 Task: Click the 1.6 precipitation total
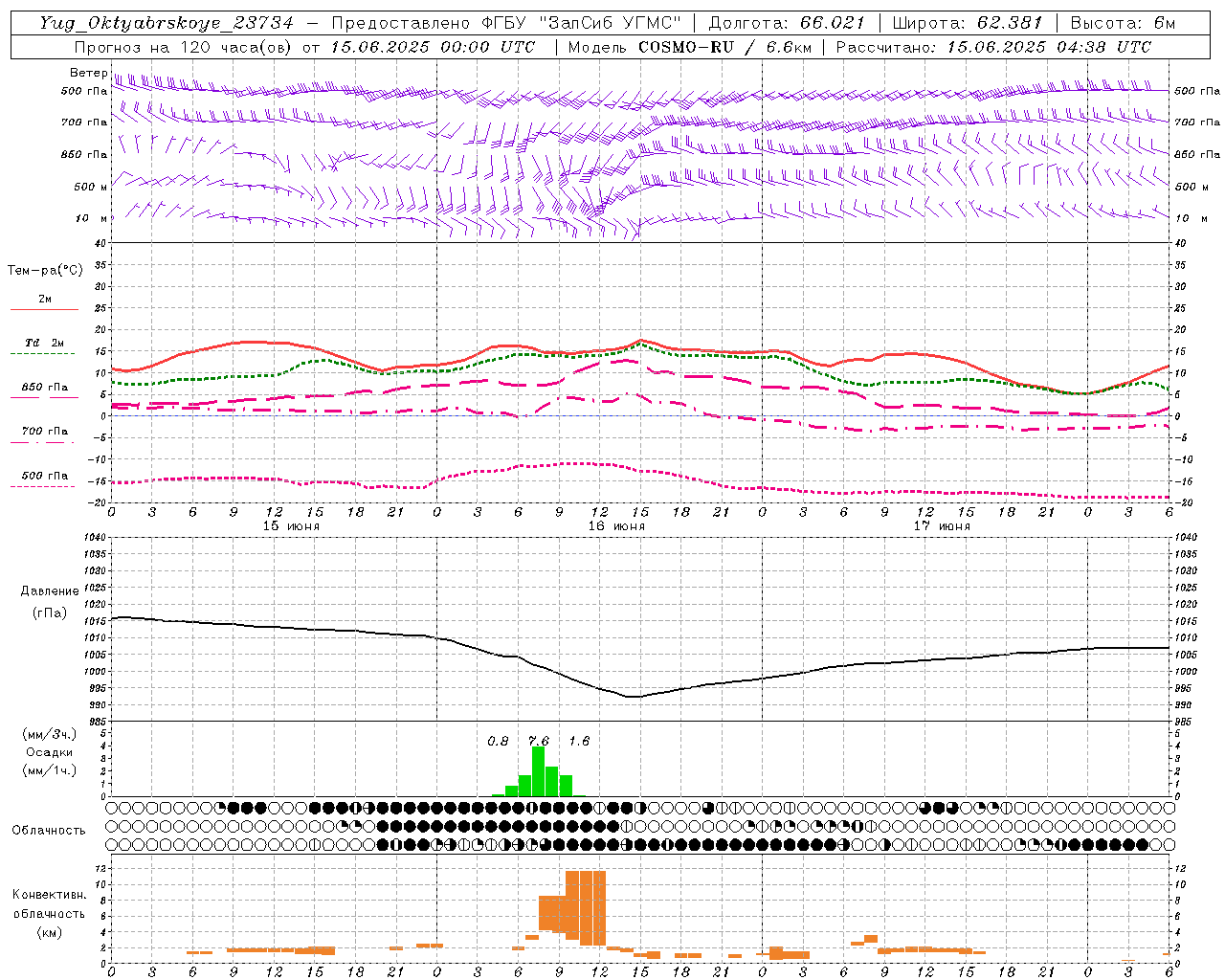coord(579,741)
